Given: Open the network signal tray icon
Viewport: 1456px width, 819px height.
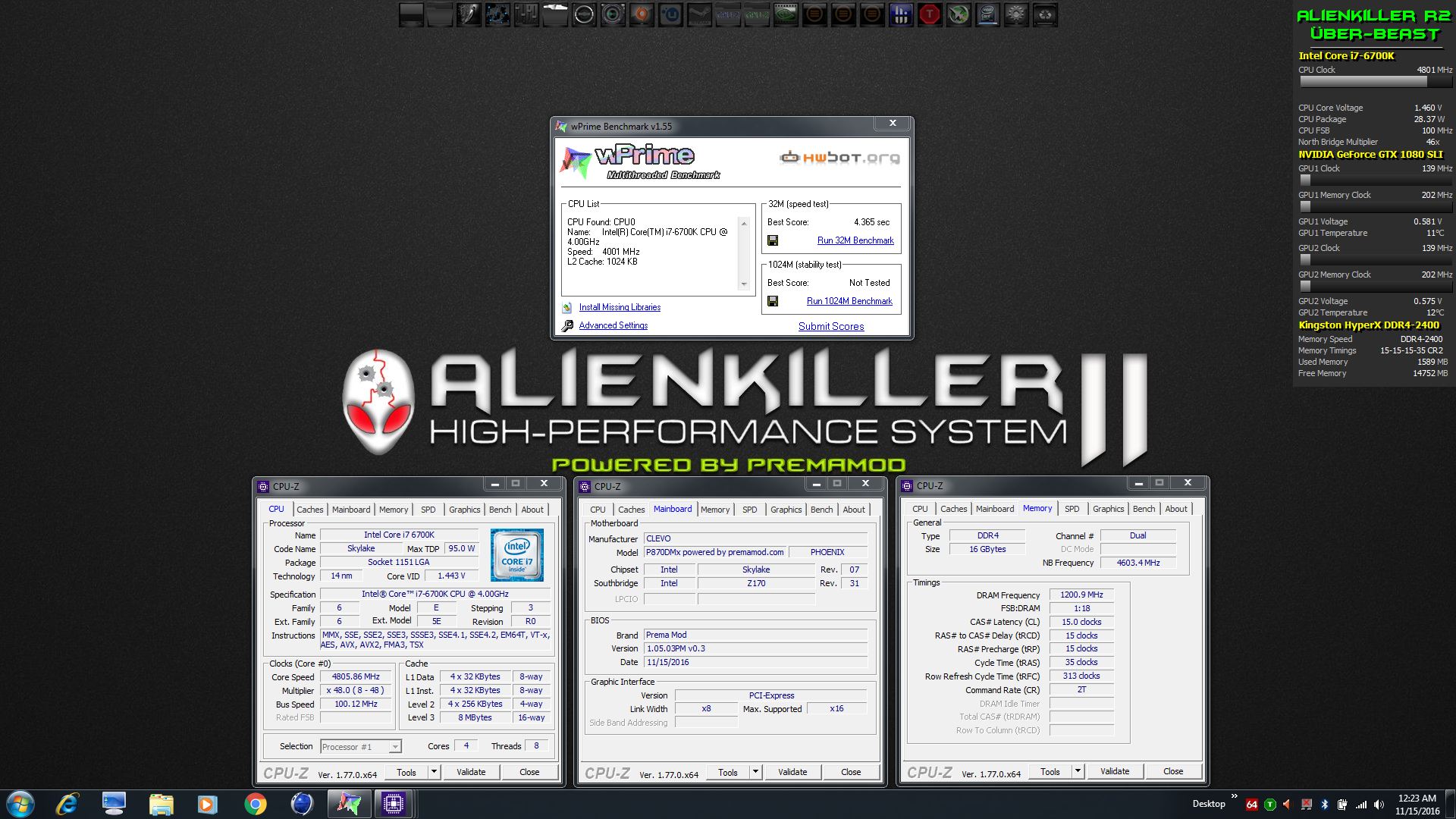Looking at the screenshot, I should 1361,805.
